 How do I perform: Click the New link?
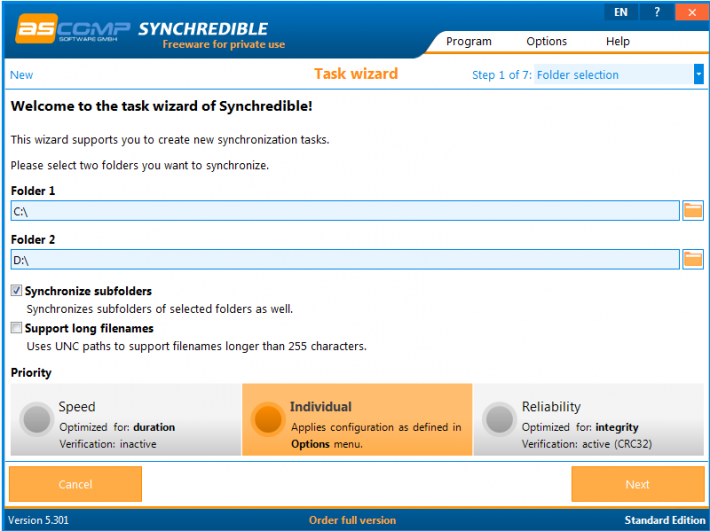pos(21,75)
